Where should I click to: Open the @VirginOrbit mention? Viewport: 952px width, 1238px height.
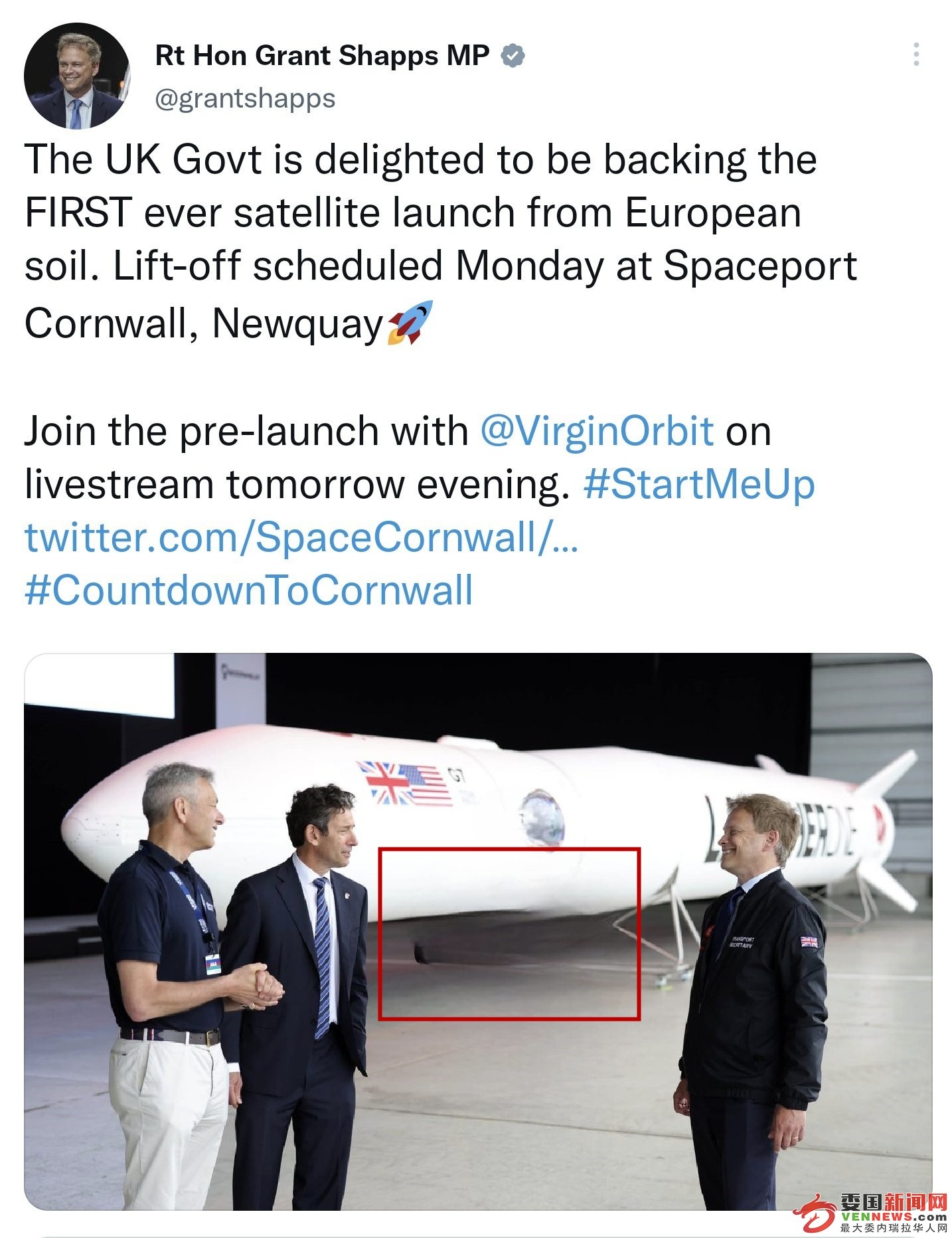click(597, 431)
